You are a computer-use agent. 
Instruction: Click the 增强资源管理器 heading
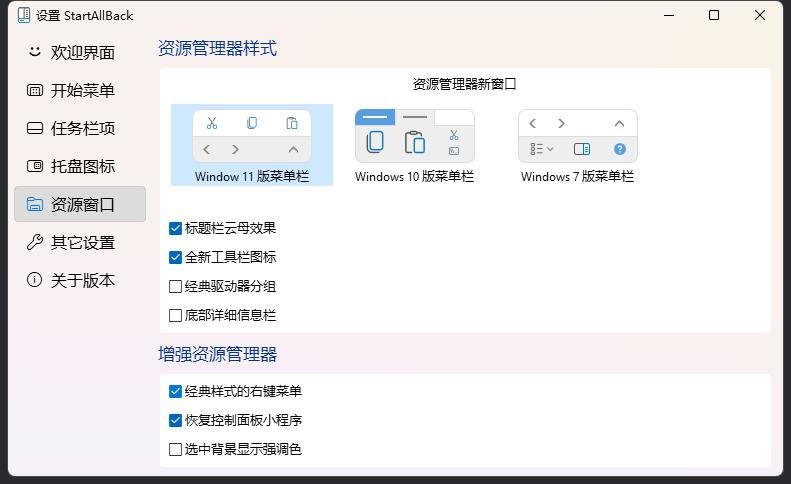217,354
